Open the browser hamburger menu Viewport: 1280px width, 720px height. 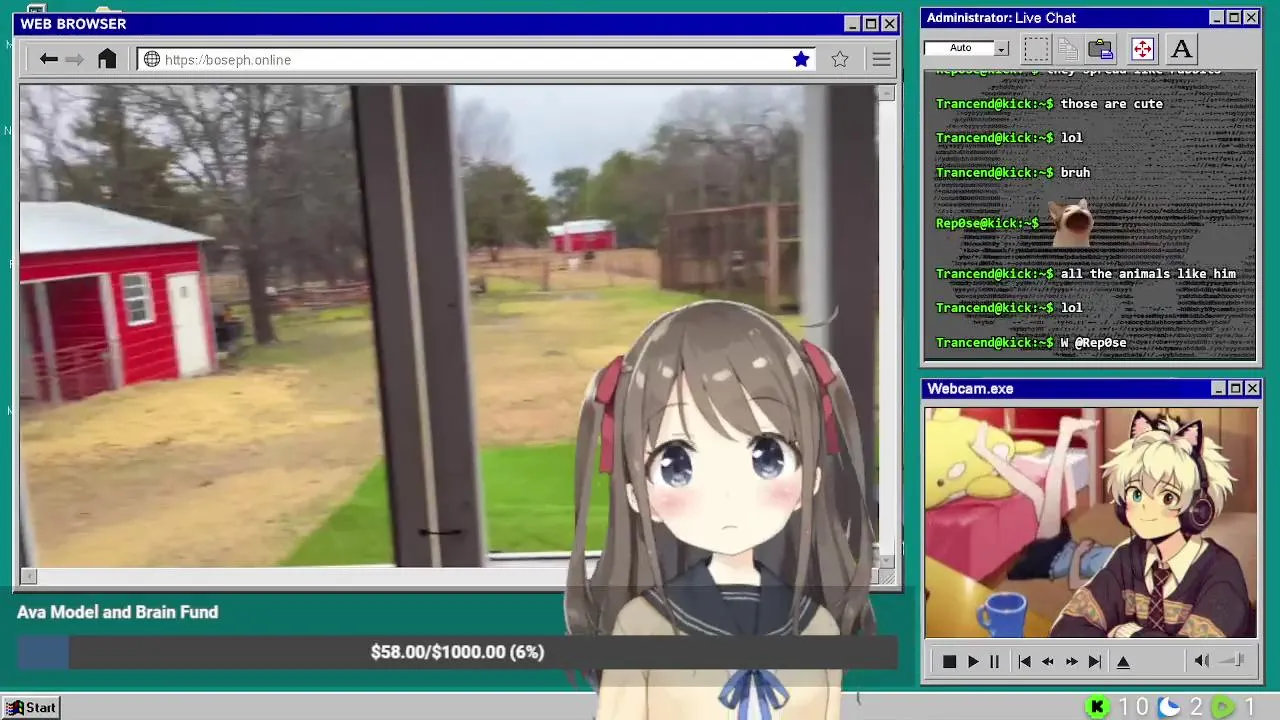(x=881, y=60)
